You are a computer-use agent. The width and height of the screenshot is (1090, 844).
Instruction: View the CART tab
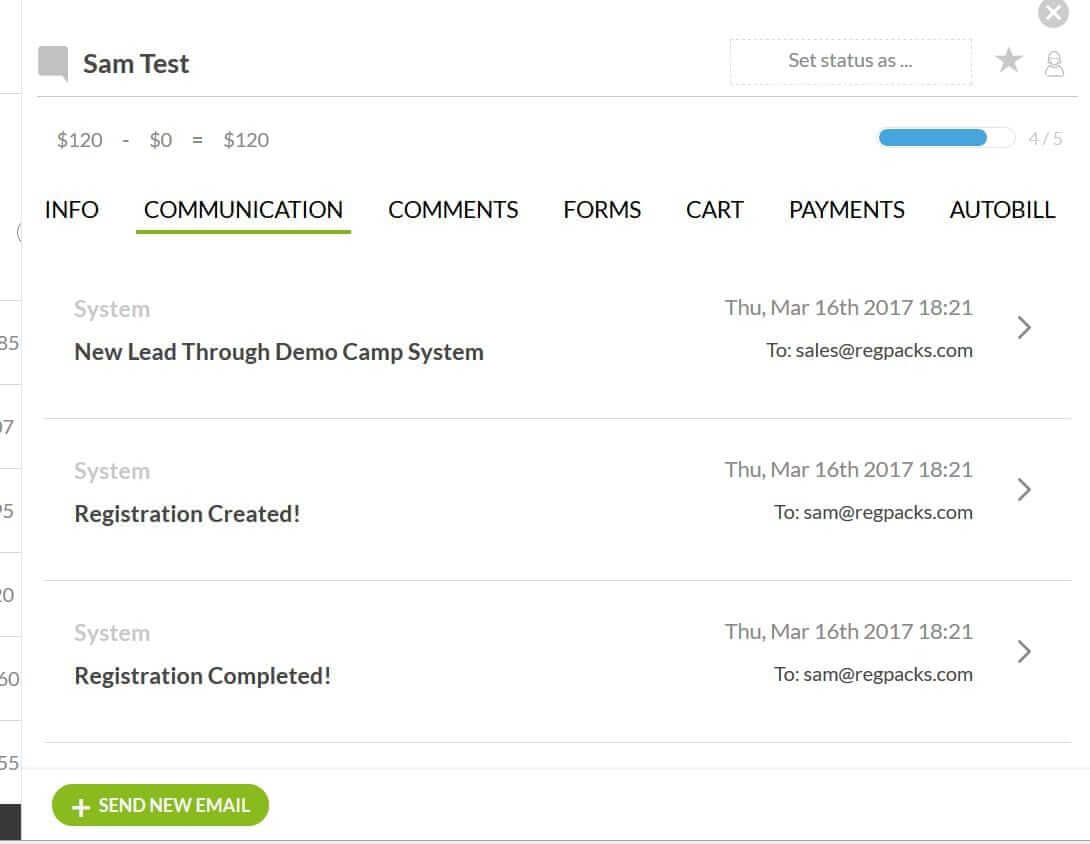coord(714,210)
